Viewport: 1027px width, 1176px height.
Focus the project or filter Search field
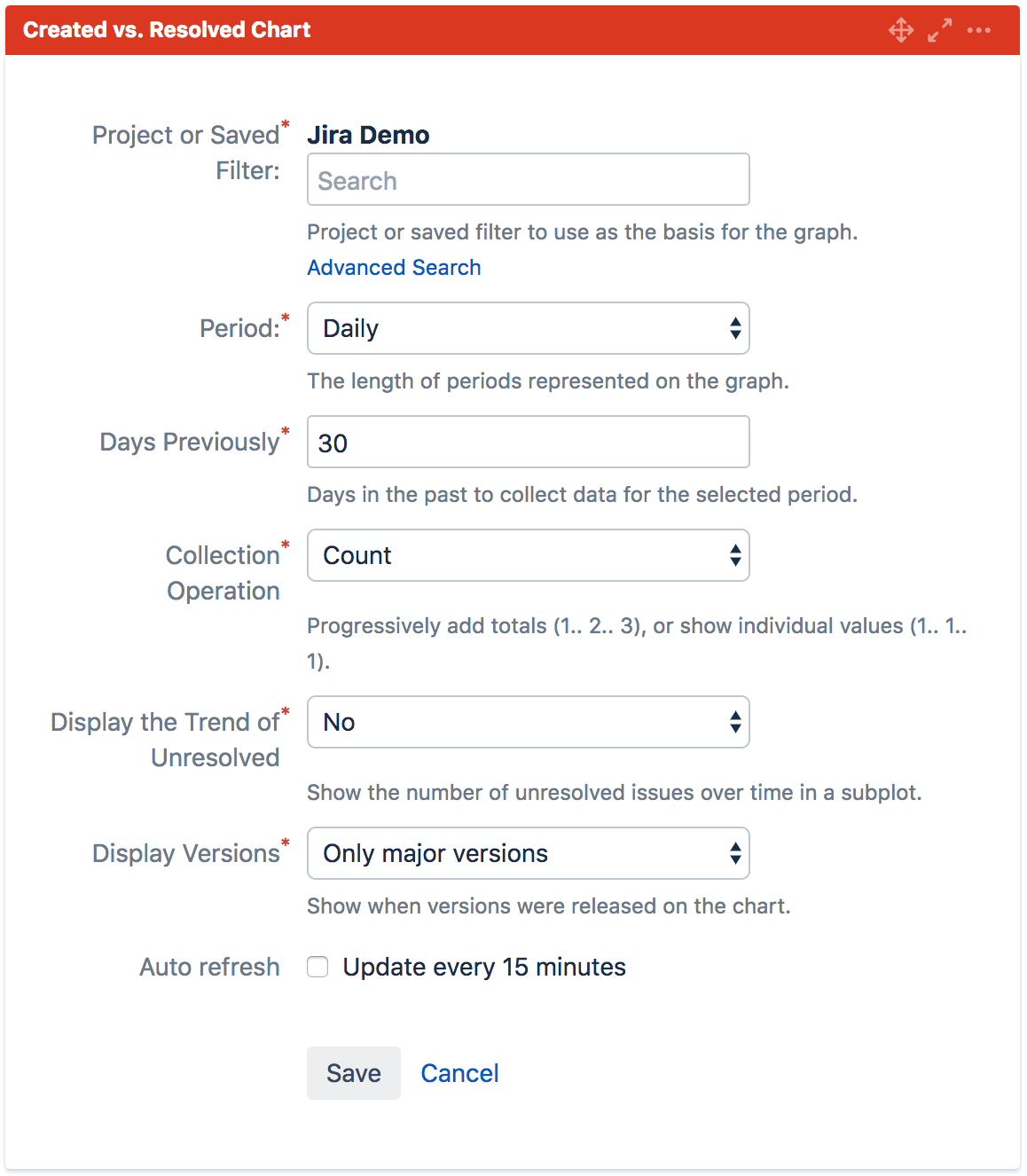(529, 179)
